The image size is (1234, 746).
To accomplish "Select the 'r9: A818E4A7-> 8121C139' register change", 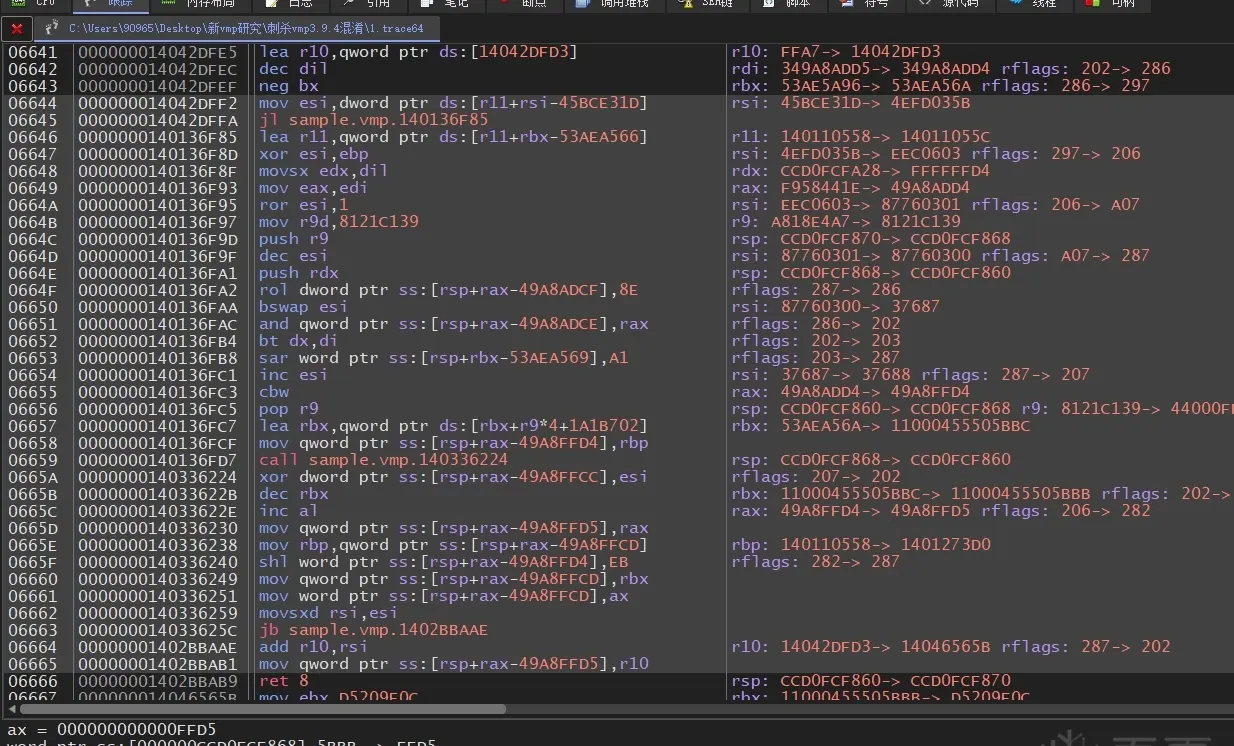I will click(x=846, y=222).
